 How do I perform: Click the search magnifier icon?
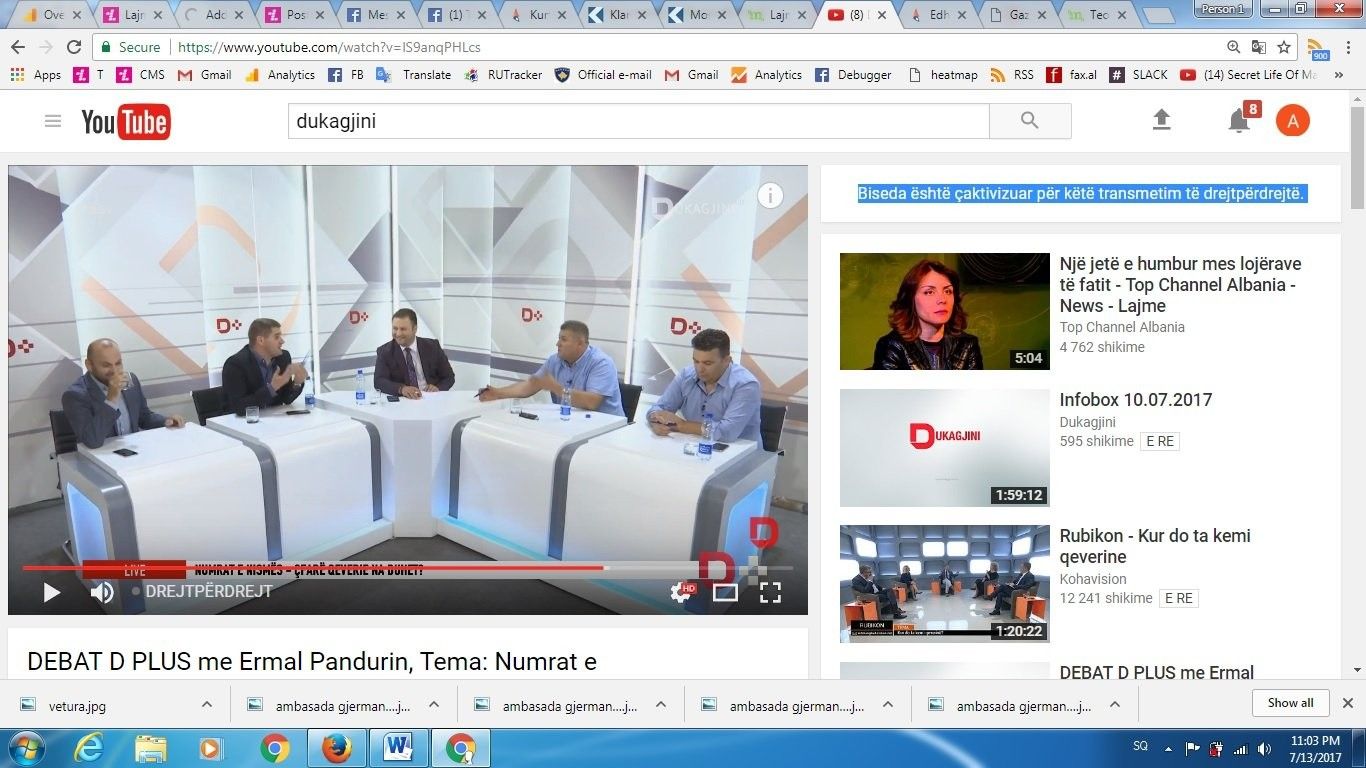coord(1030,120)
